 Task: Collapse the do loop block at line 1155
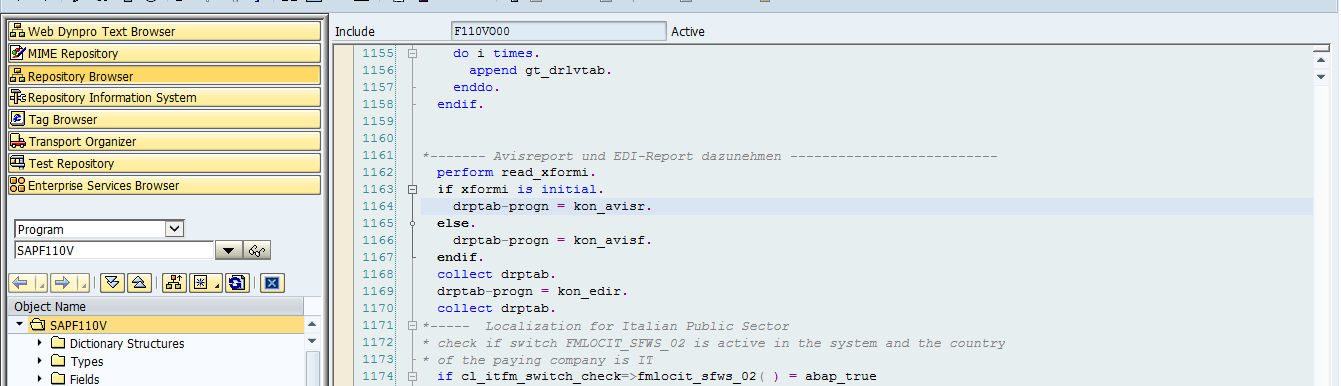412,52
